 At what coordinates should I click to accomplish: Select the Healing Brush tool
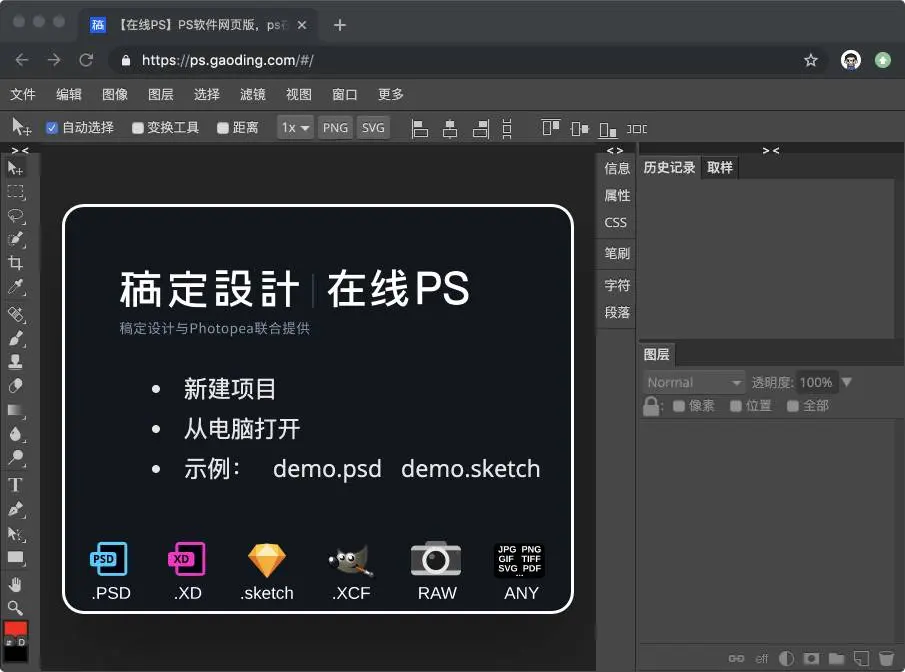(16, 315)
